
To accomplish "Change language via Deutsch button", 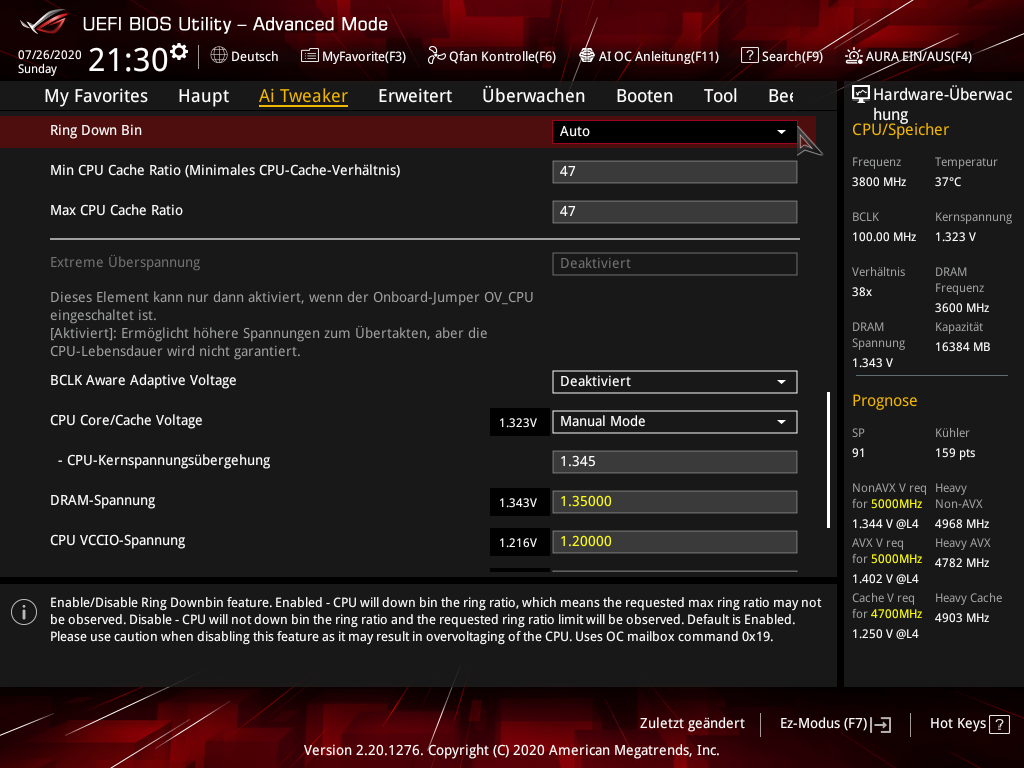I will coord(244,56).
